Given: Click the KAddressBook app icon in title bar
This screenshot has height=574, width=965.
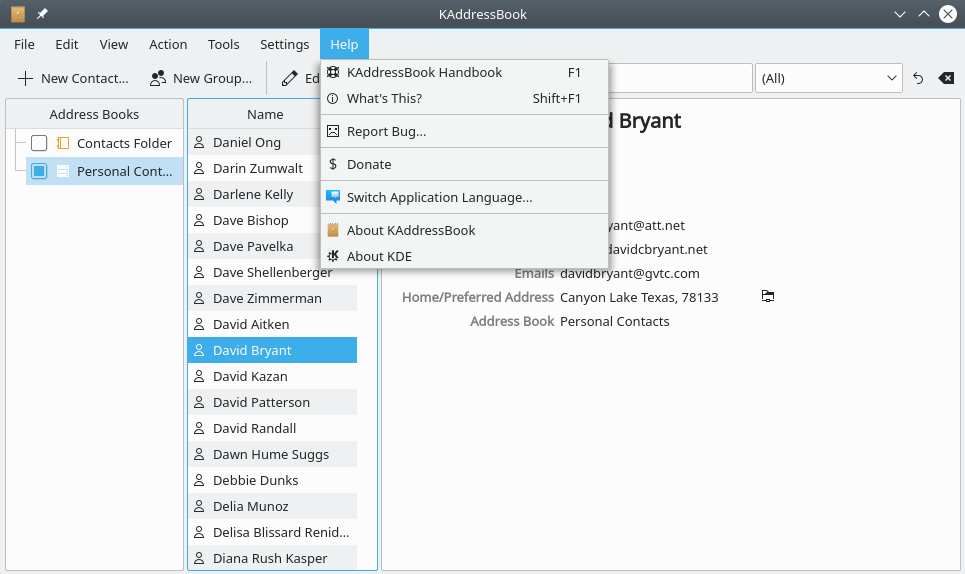Looking at the screenshot, I should [18, 14].
